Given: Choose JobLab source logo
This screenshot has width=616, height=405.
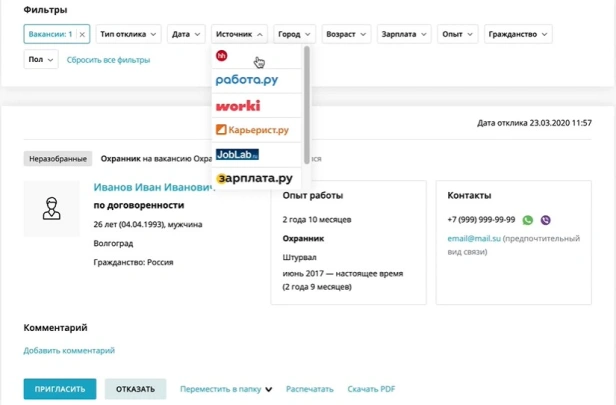Looking at the screenshot, I should click(x=237, y=154).
